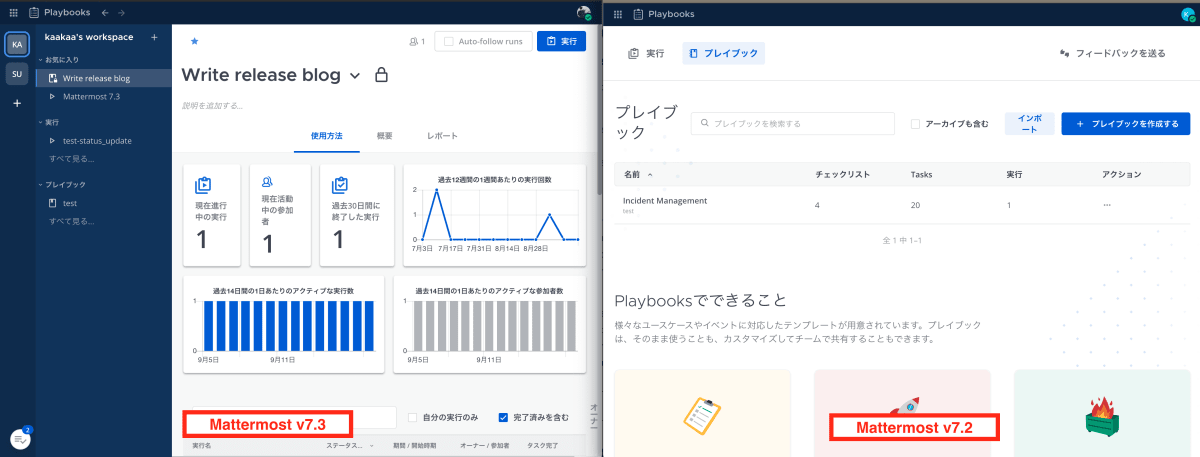Click 説明を追加する description field
This screenshot has width=1200, height=457.
(212, 104)
